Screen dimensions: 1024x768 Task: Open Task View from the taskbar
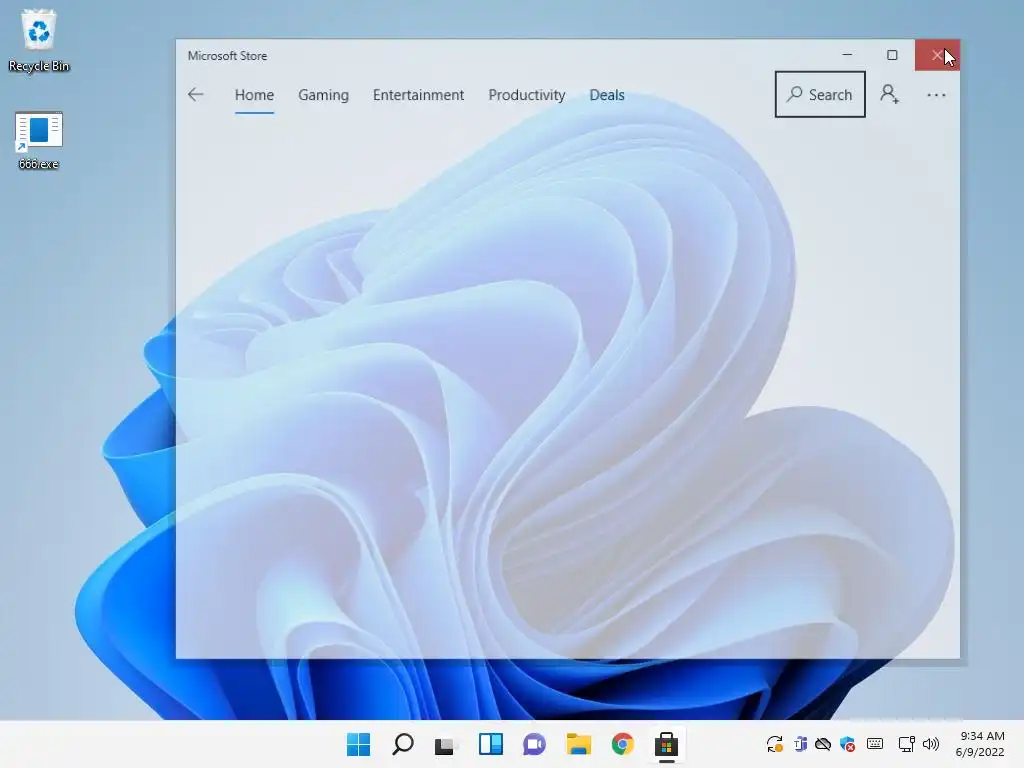[445, 744]
